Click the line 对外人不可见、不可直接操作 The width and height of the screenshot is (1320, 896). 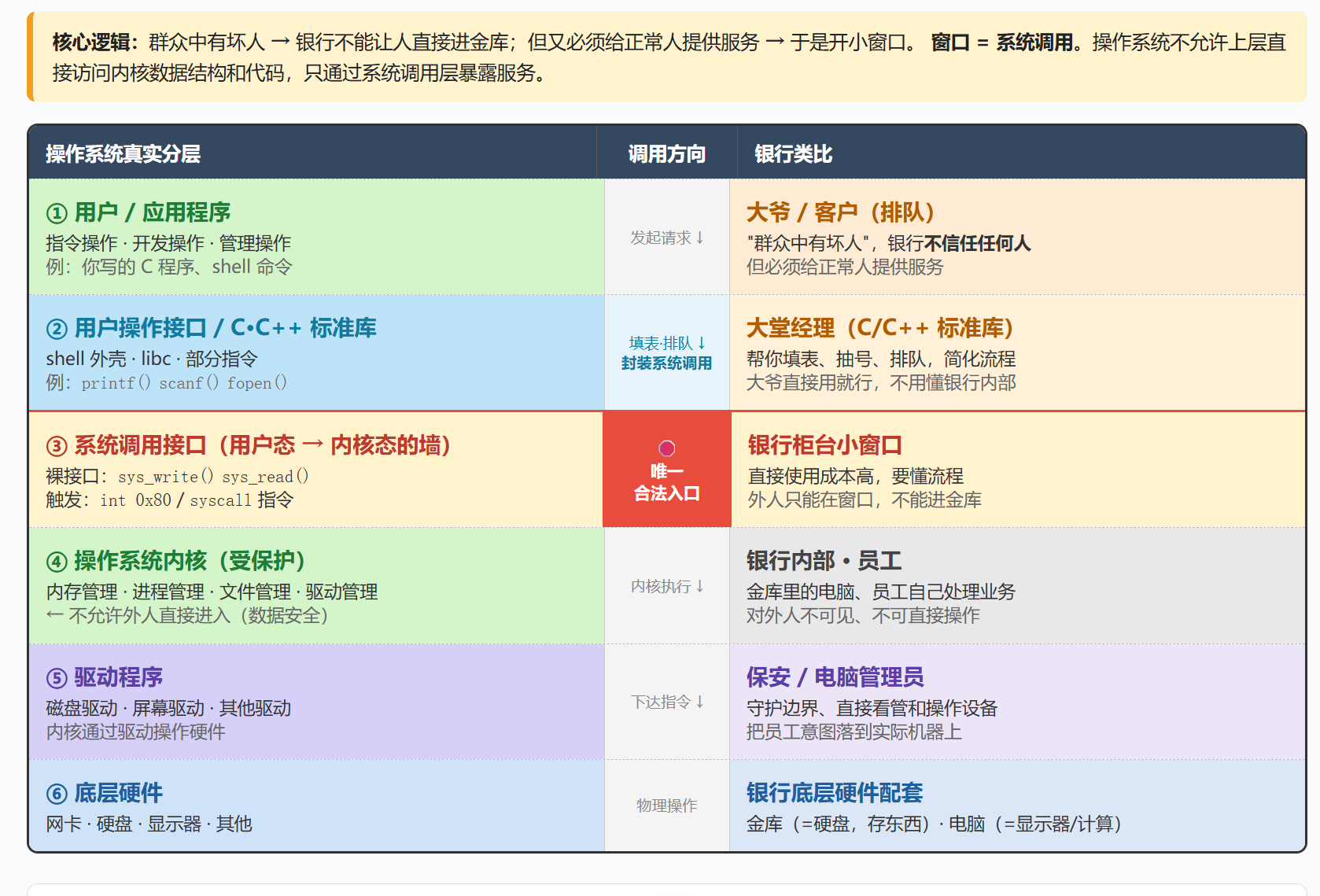click(863, 615)
